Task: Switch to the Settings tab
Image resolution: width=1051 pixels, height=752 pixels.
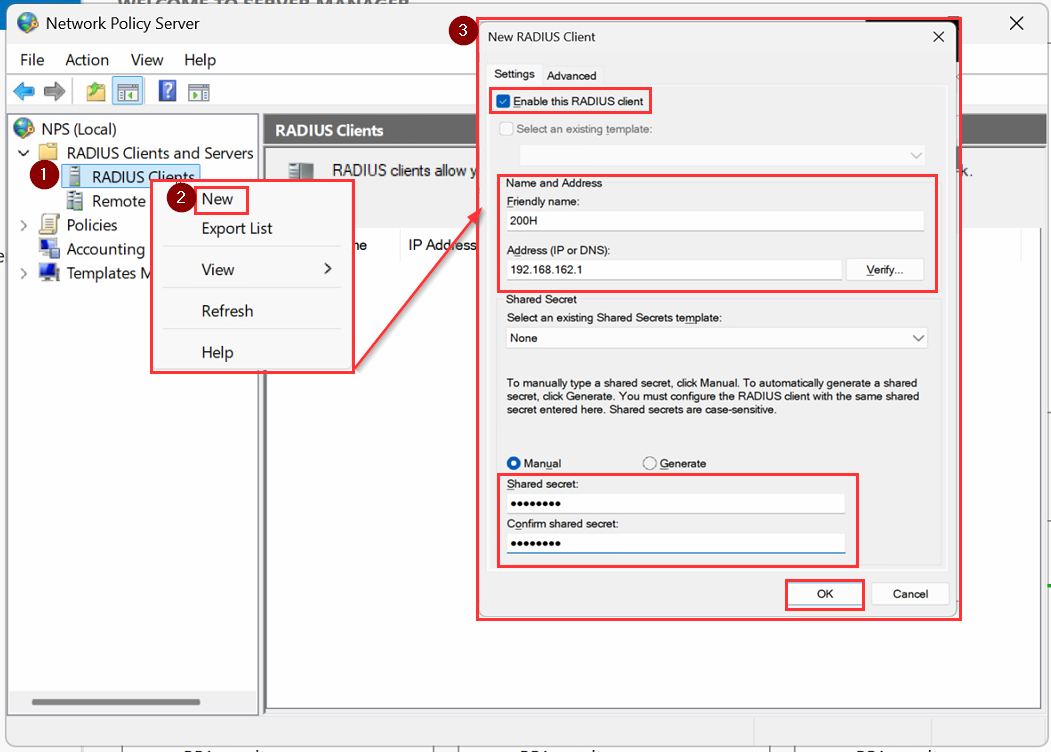Action: click(x=514, y=74)
